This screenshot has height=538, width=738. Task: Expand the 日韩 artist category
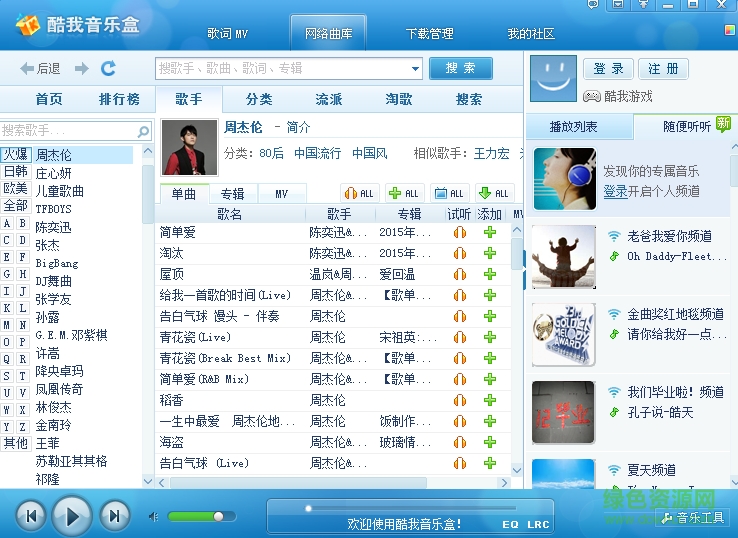click(15, 171)
